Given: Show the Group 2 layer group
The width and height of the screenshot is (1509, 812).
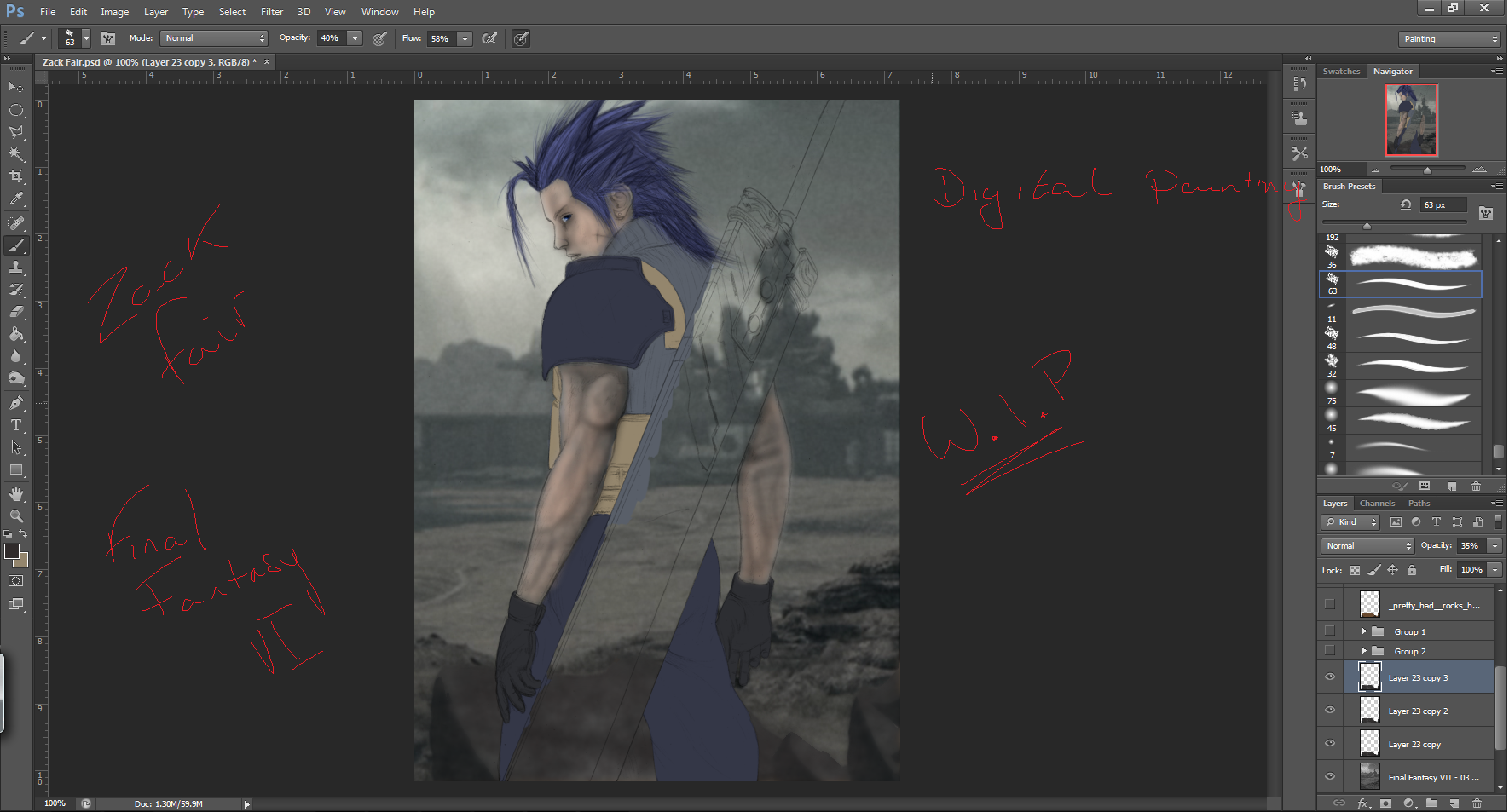Looking at the screenshot, I should pyautogui.click(x=1330, y=650).
